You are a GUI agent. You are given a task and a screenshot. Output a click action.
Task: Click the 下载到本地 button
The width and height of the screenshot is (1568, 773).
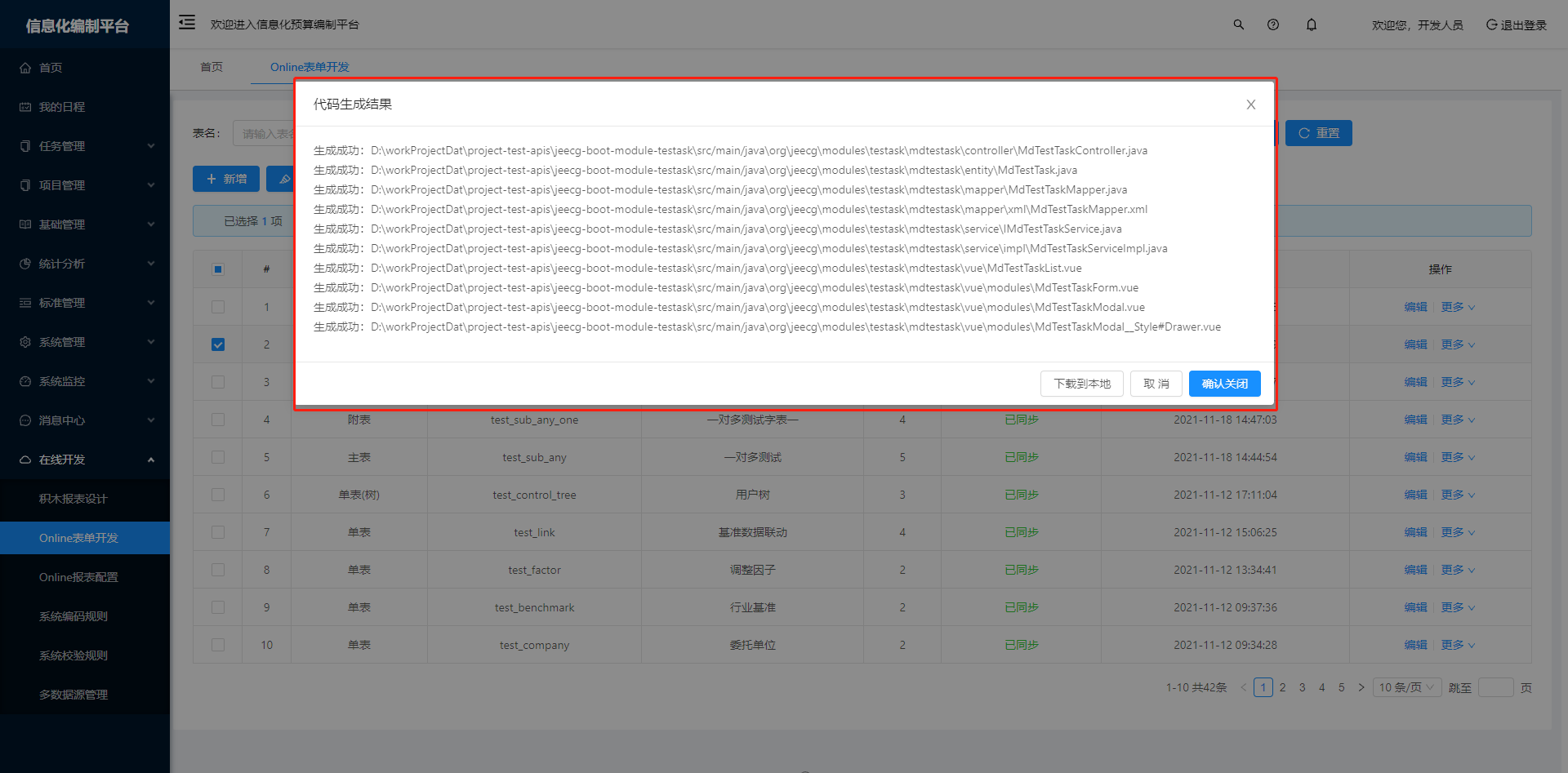click(x=1082, y=384)
